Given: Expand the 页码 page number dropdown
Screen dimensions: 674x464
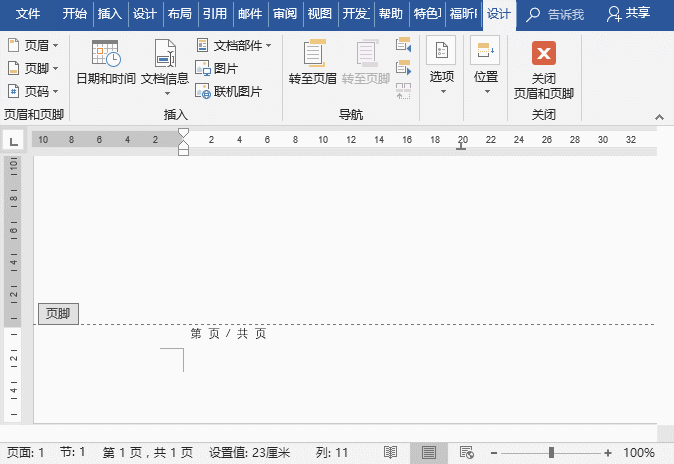Looking at the screenshot, I should pos(33,91).
